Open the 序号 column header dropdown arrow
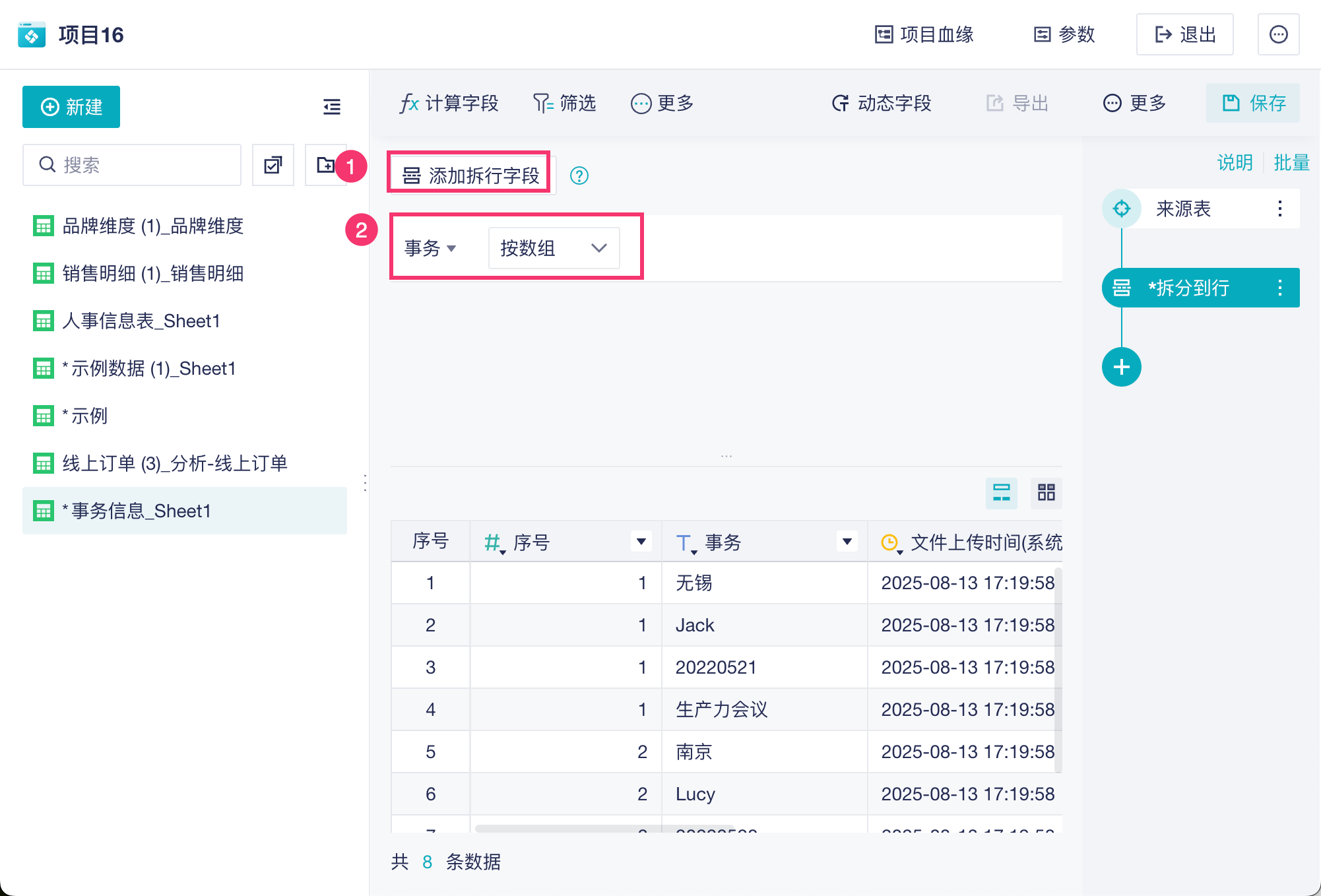The height and width of the screenshot is (896, 1321). click(x=641, y=542)
